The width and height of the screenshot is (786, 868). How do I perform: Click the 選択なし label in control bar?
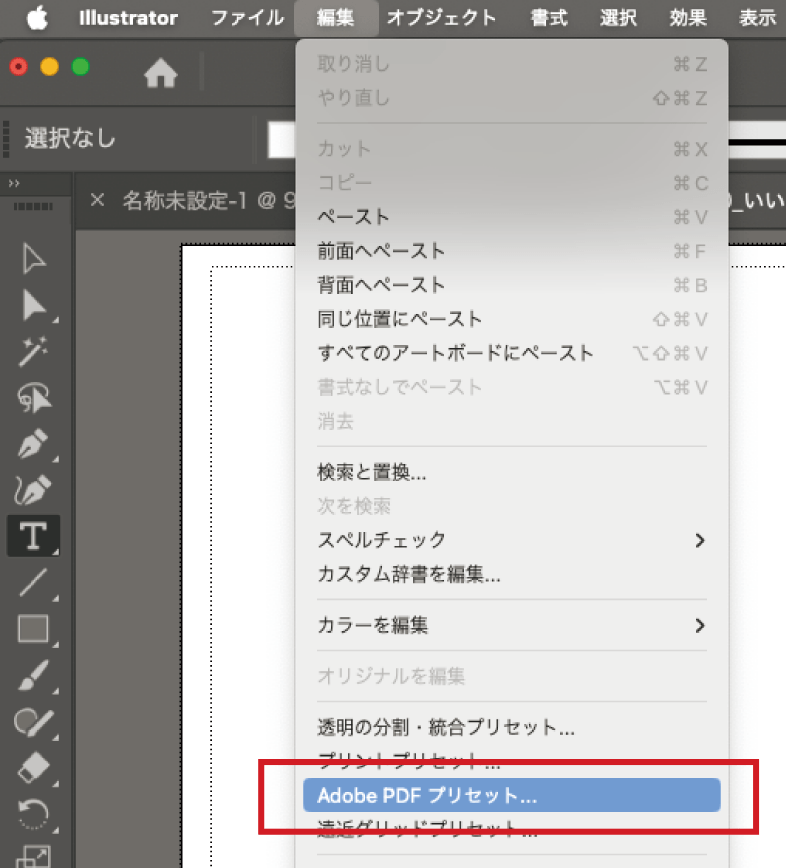pos(70,138)
